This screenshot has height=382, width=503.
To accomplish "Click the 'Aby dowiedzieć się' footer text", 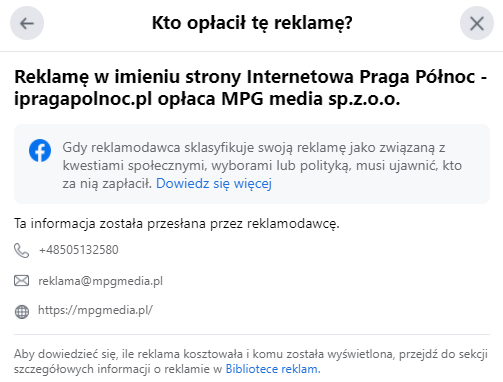I will click(x=251, y=362).
